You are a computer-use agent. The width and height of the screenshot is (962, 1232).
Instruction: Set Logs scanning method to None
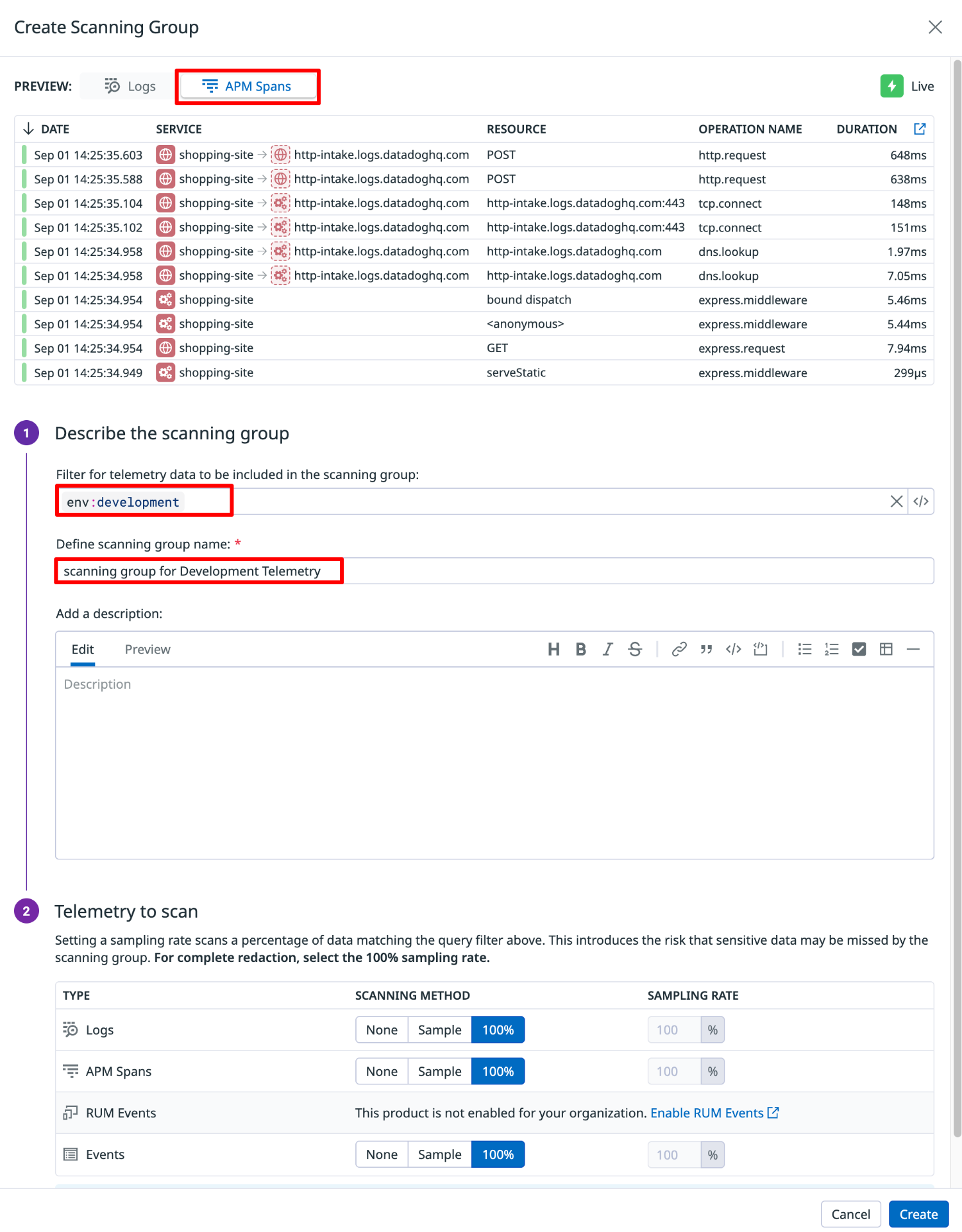click(x=382, y=1029)
